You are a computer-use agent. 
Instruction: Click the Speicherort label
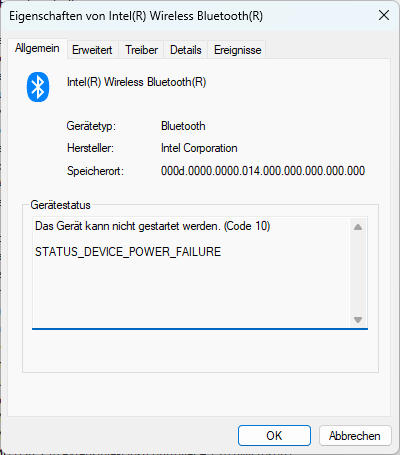pos(95,171)
